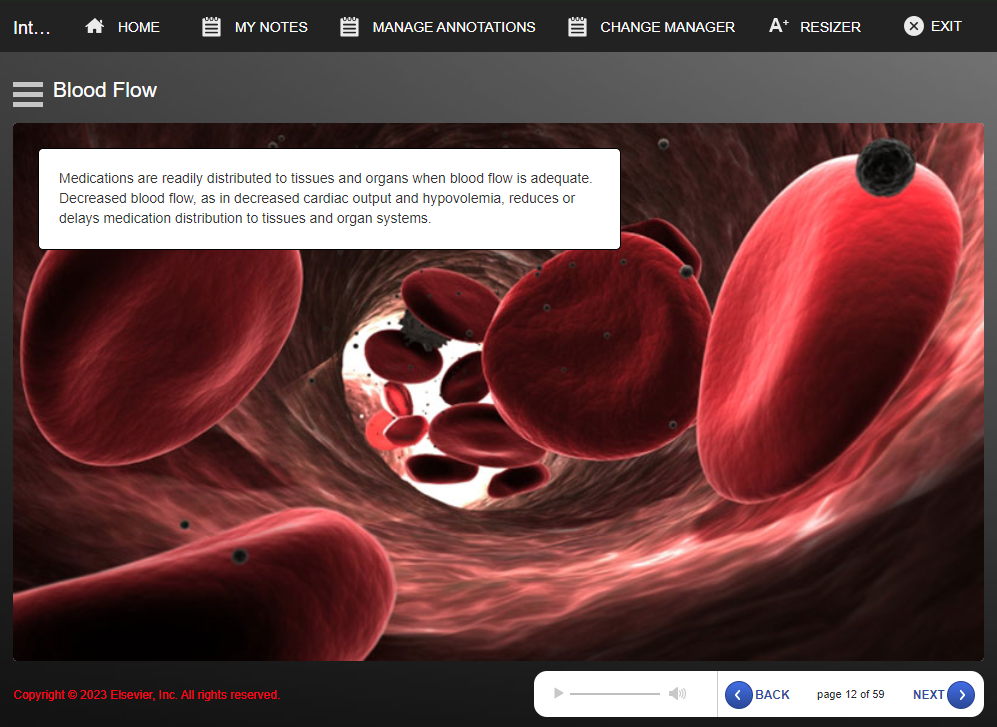Image resolution: width=997 pixels, height=727 pixels.
Task: Click the page 12 of 59 indicator
Action: (x=850, y=694)
